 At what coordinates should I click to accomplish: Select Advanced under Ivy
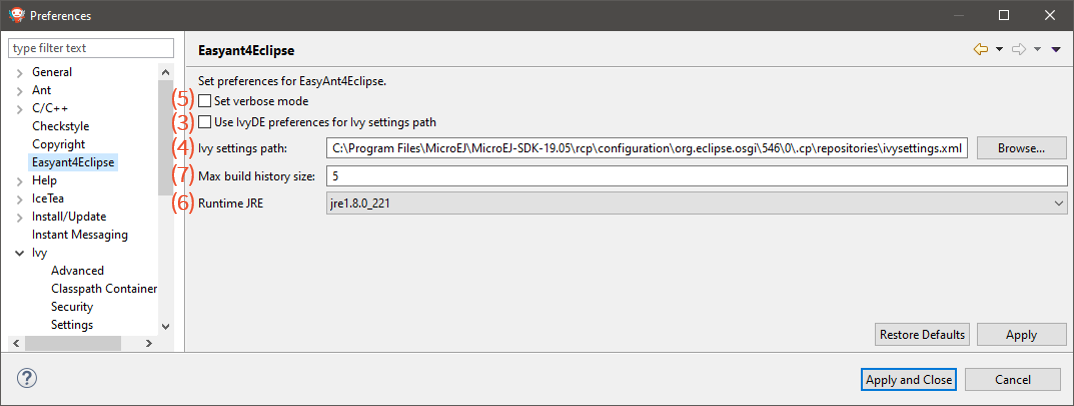77,271
